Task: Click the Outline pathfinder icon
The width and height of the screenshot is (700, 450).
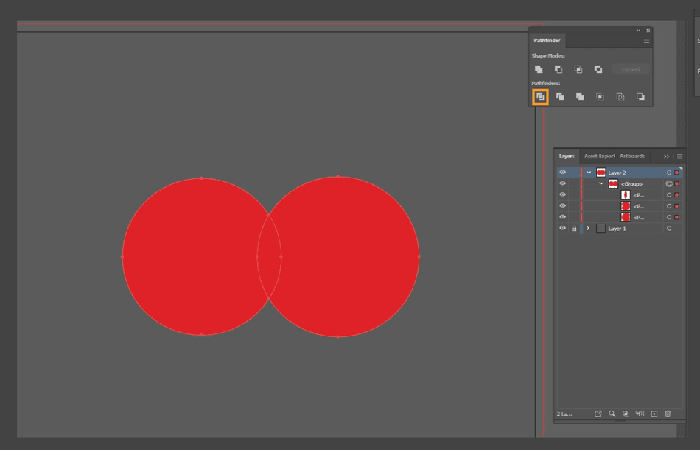Action: click(620, 96)
